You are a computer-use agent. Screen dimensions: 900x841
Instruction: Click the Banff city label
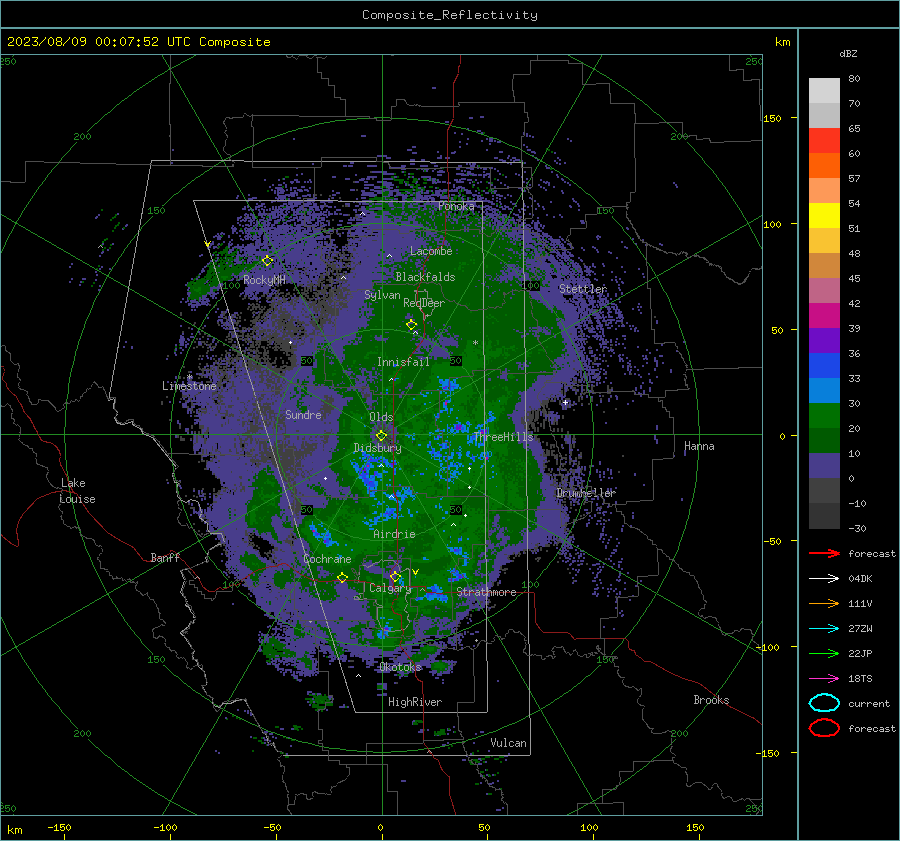(165, 557)
